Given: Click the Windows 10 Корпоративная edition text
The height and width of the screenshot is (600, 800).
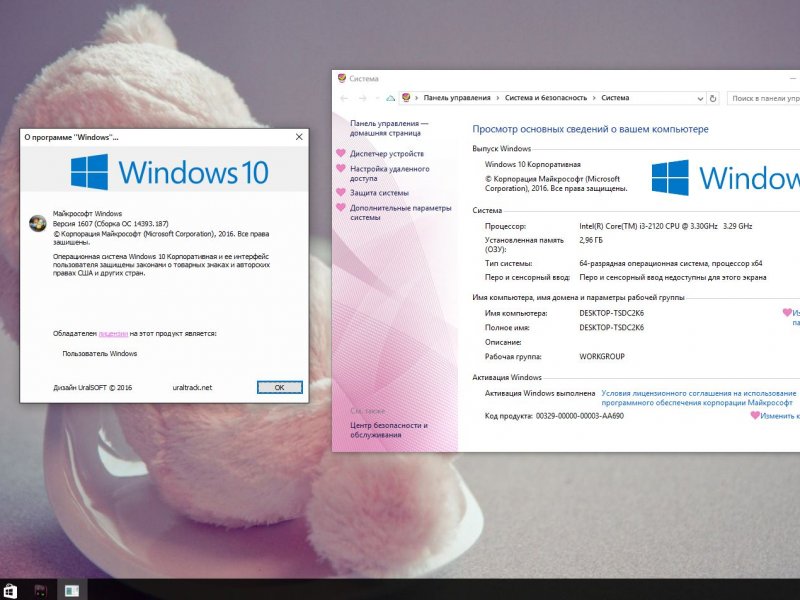Looking at the screenshot, I should 533,164.
